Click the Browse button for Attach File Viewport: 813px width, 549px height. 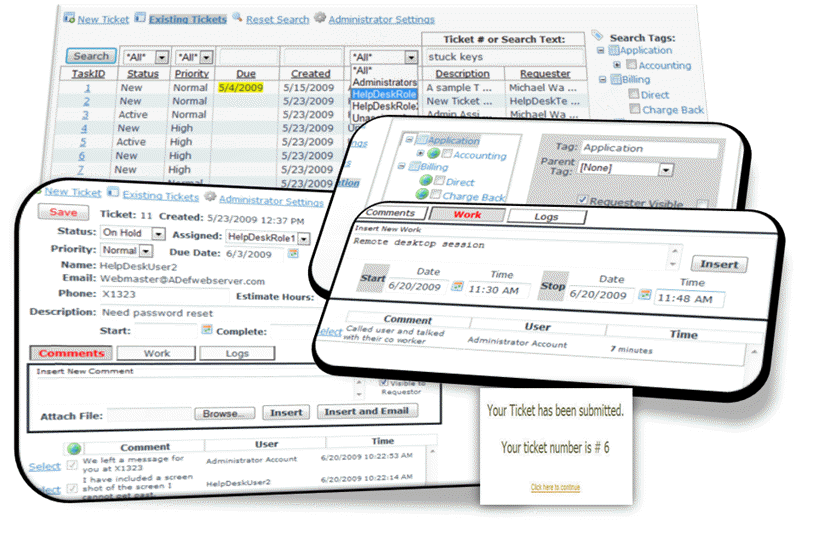[x=225, y=413]
